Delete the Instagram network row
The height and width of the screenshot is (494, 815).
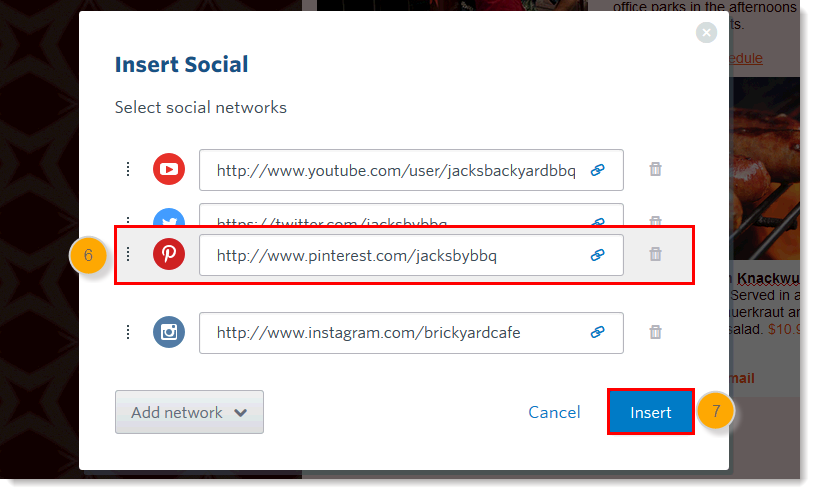pos(655,332)
